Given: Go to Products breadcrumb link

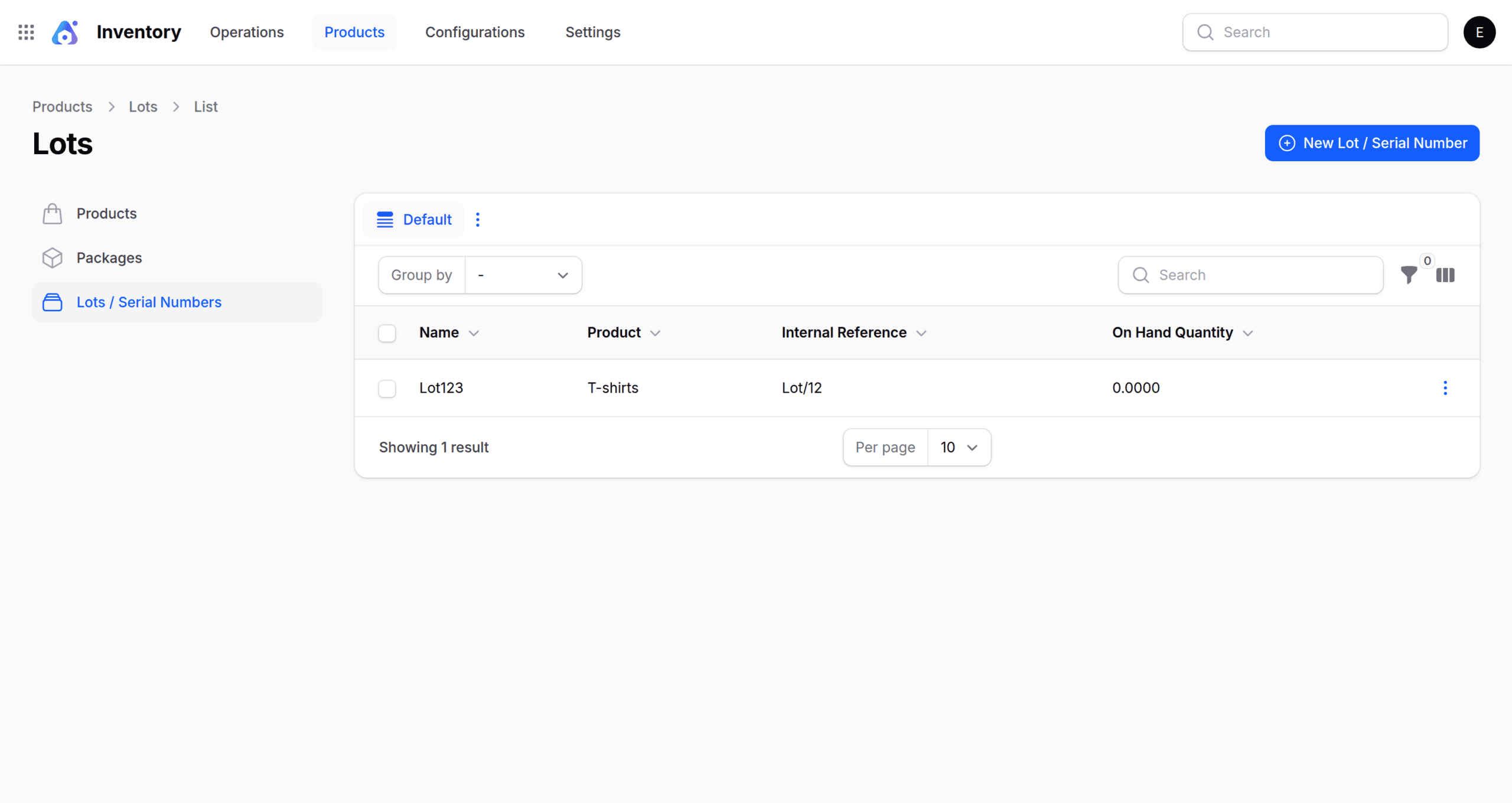Looking at the screenshot, I should [x=62, y=107].
